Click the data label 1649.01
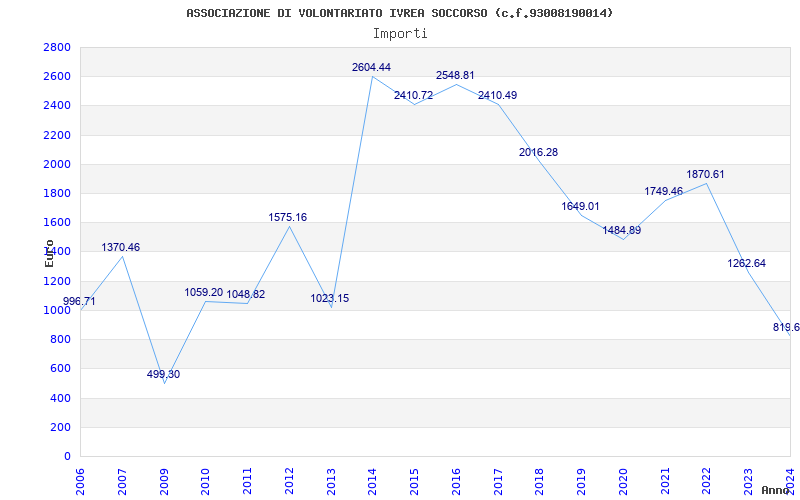This screenshot has height=500, width=800. click(x=581, y=207)
